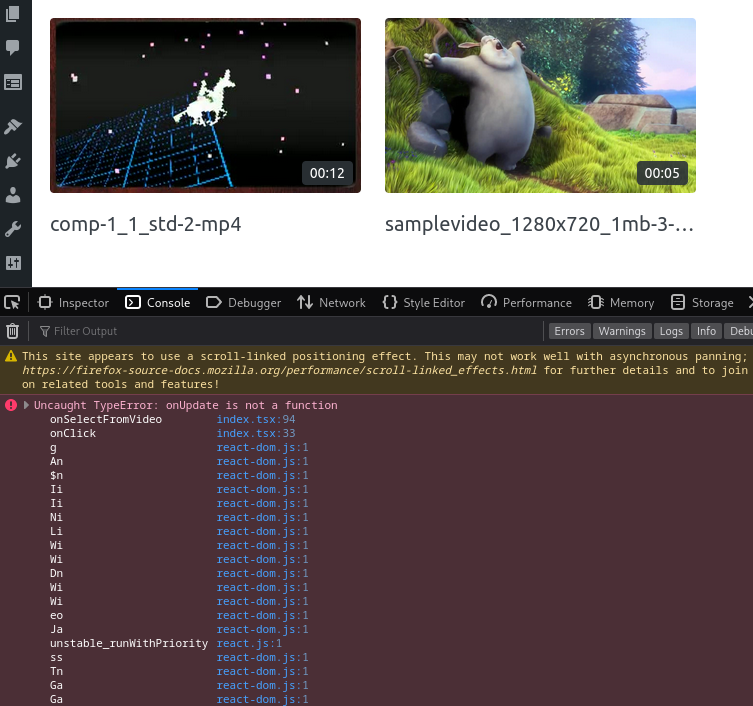Click the Li stack frame name
This screenshot has width=753, height=706.
coord(56,531)
